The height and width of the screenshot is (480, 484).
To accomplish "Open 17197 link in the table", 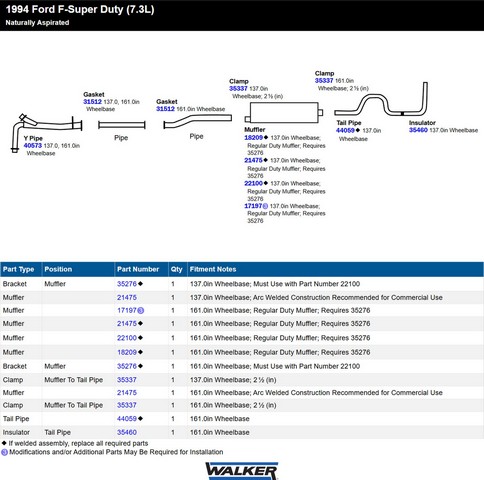I will [x=127, y=311].
